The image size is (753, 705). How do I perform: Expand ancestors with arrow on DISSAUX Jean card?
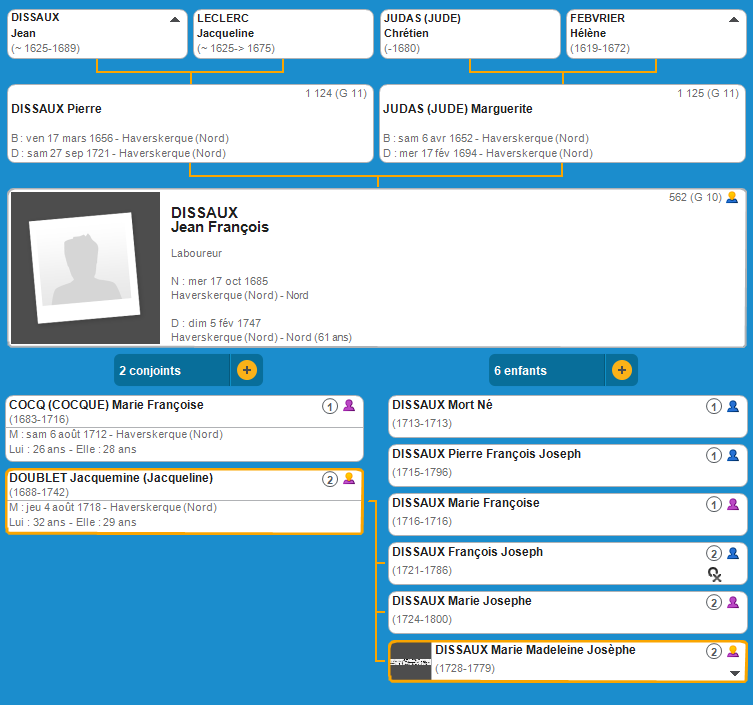pos(175,19)
